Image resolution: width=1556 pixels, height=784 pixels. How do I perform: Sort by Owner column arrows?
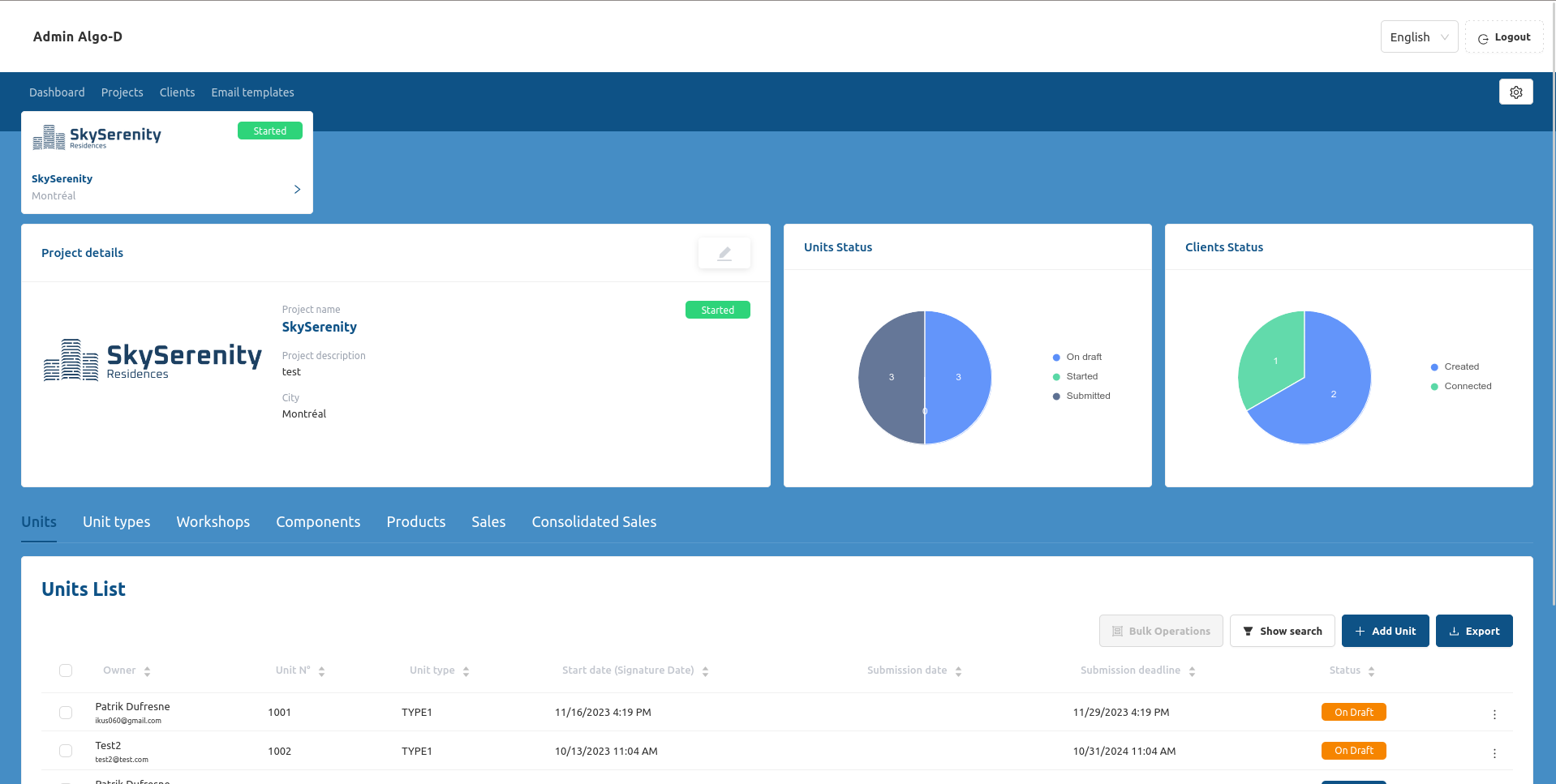(x=147, y=671)
